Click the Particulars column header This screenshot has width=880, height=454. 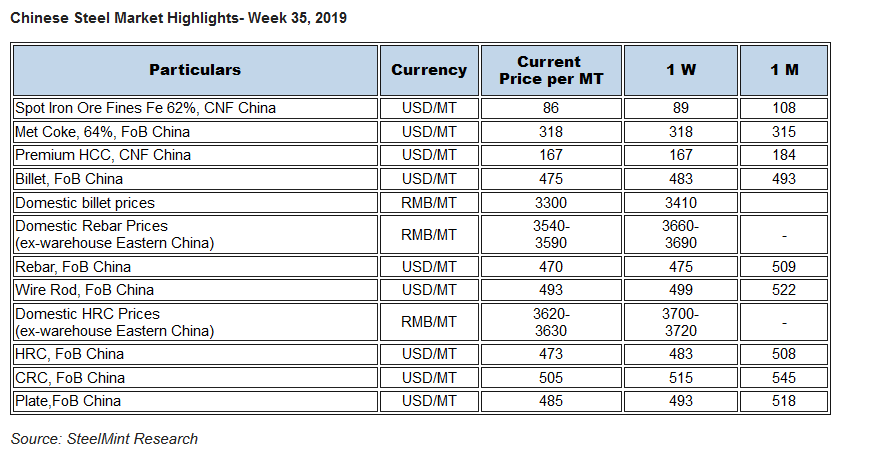click(x=195, y=70)
